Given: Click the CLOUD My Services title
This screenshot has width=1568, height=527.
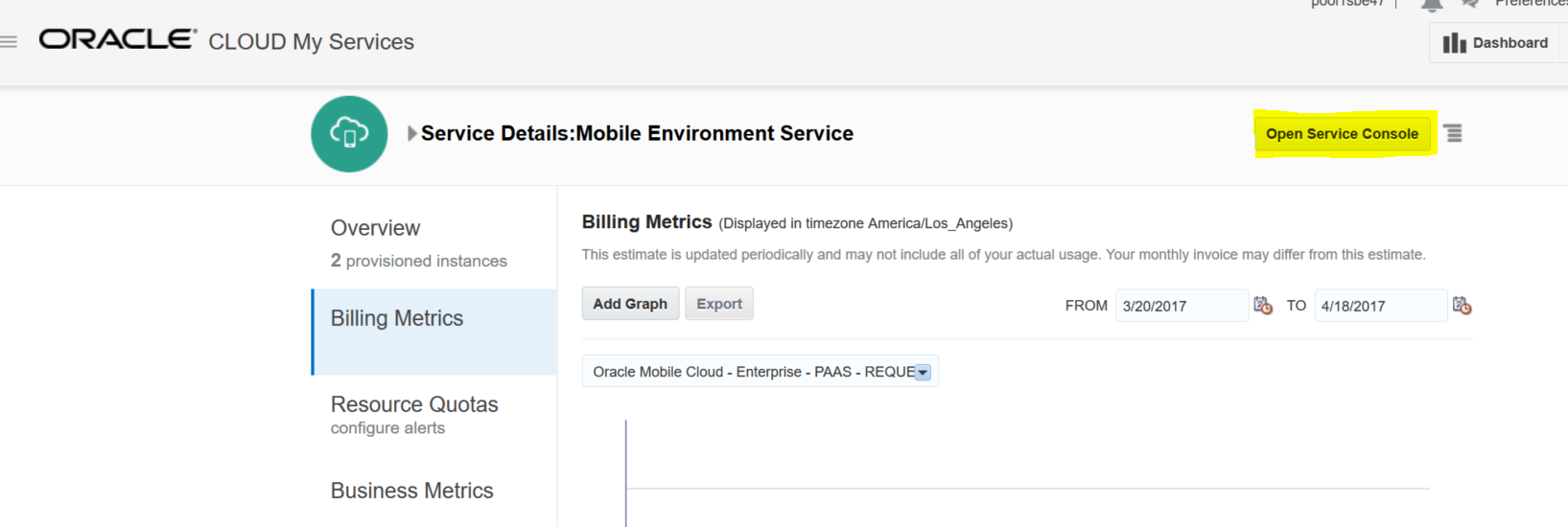Looking at the screenshot, I should click(312, 42).
